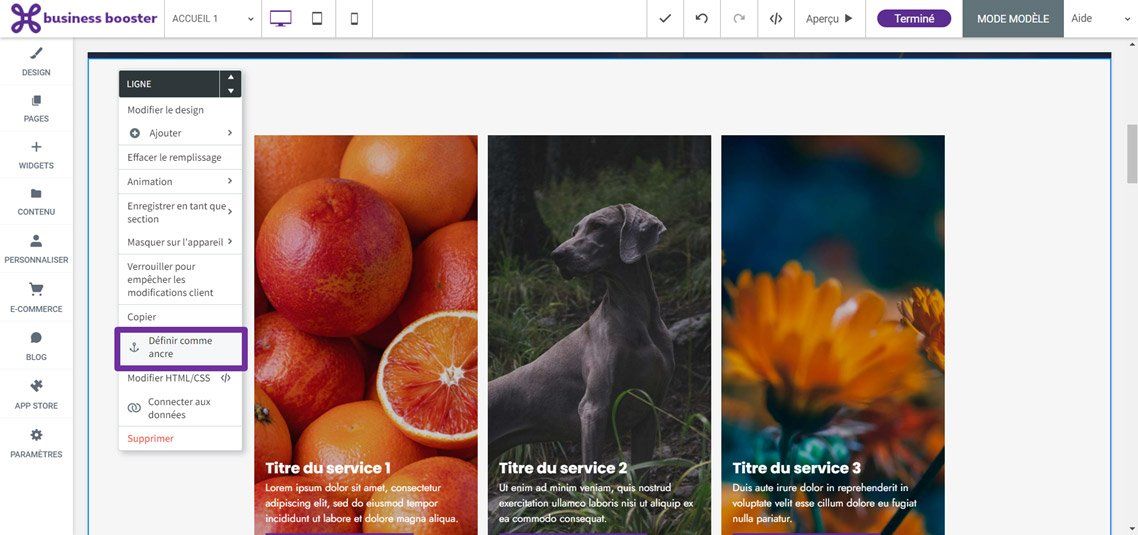Open the Paramètres gear icon
Image resolution: width=1138 pixels, height=535 pixels.
point(36,435)
